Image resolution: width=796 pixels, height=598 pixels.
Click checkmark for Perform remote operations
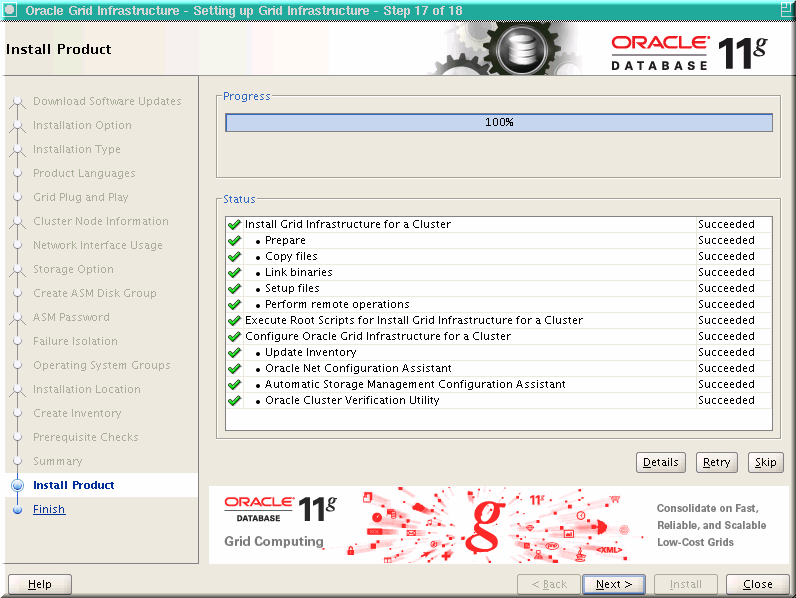tap(235, 304)
